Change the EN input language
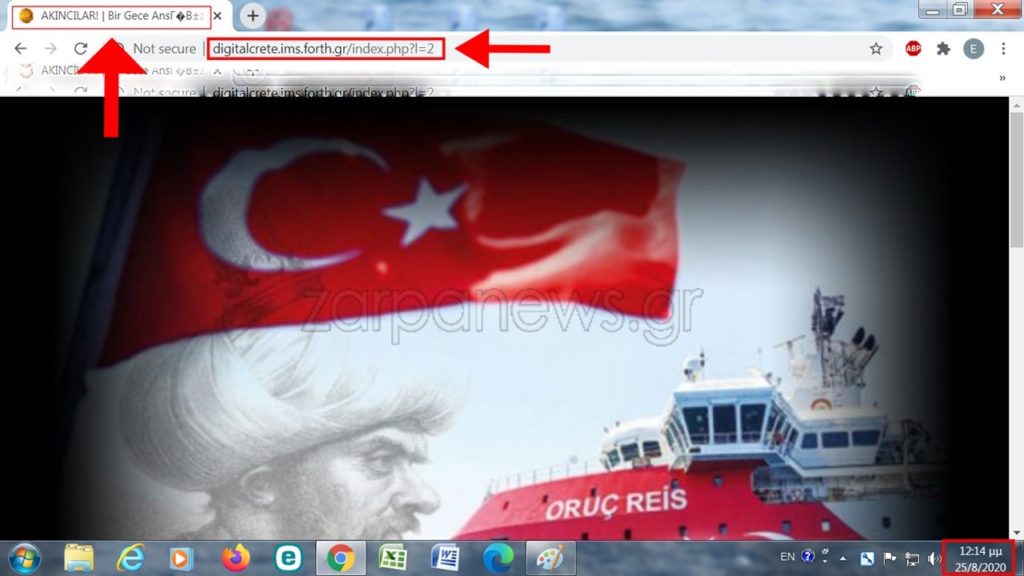Viewport: 1024px width, 576px height. (788, 557)
